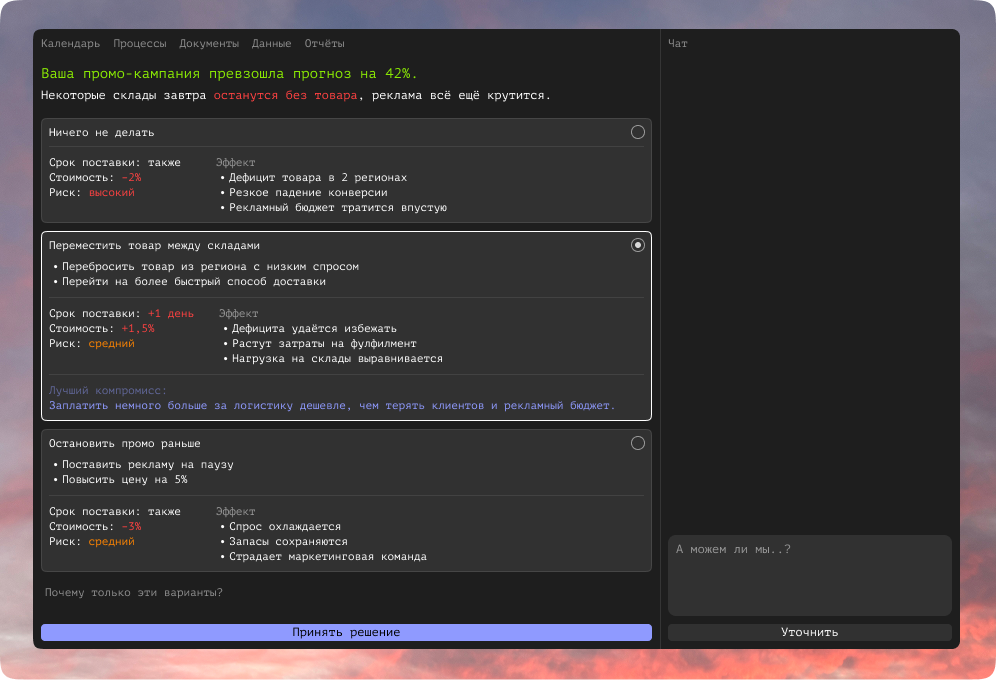Click the "Уточнить" button in chat
996x680 pixels.
pos(809,632)
